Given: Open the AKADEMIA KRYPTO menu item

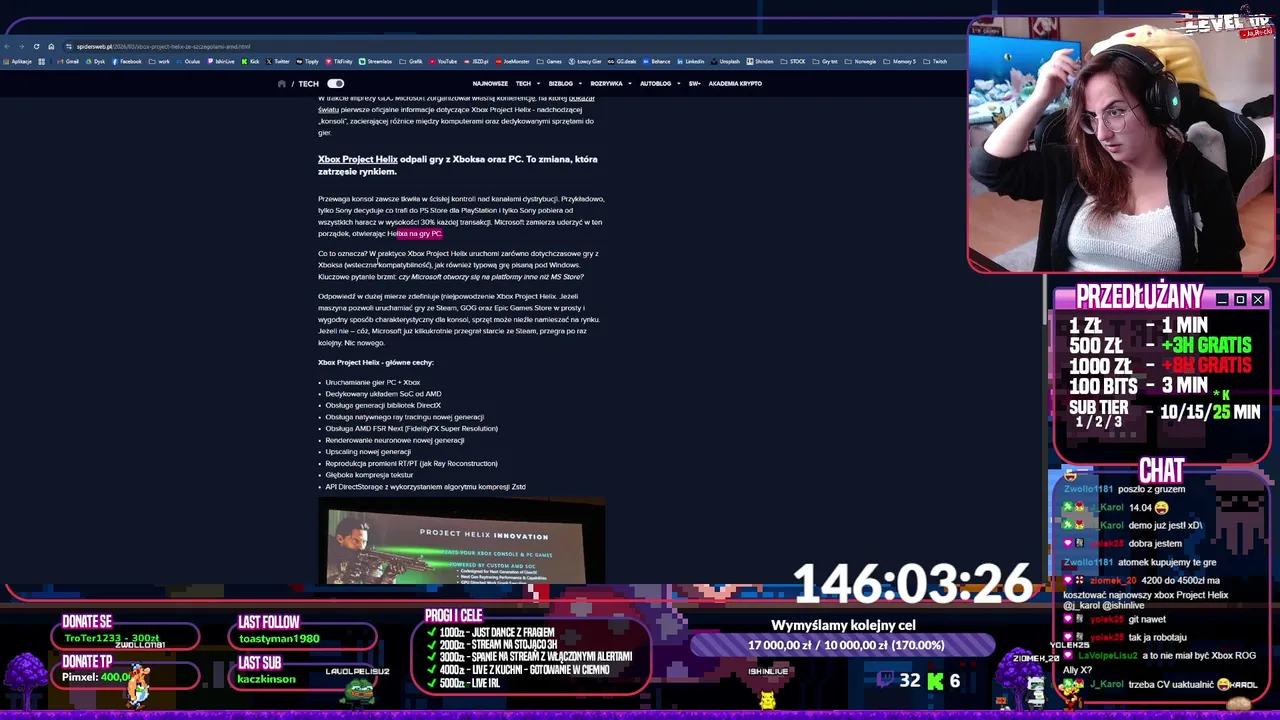Looking at the screenshot, I should coord(735,84).
